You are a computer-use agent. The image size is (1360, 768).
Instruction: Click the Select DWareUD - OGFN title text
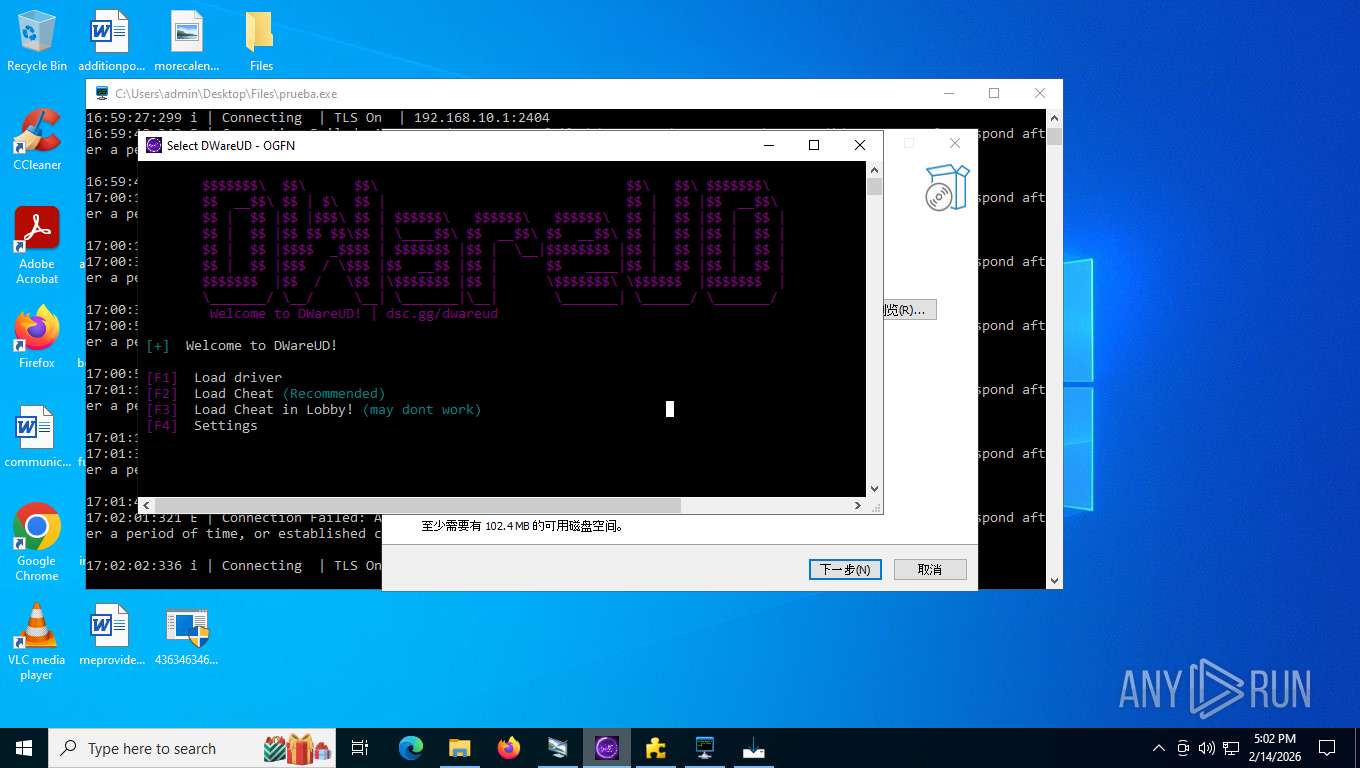[x=231, y=145]
